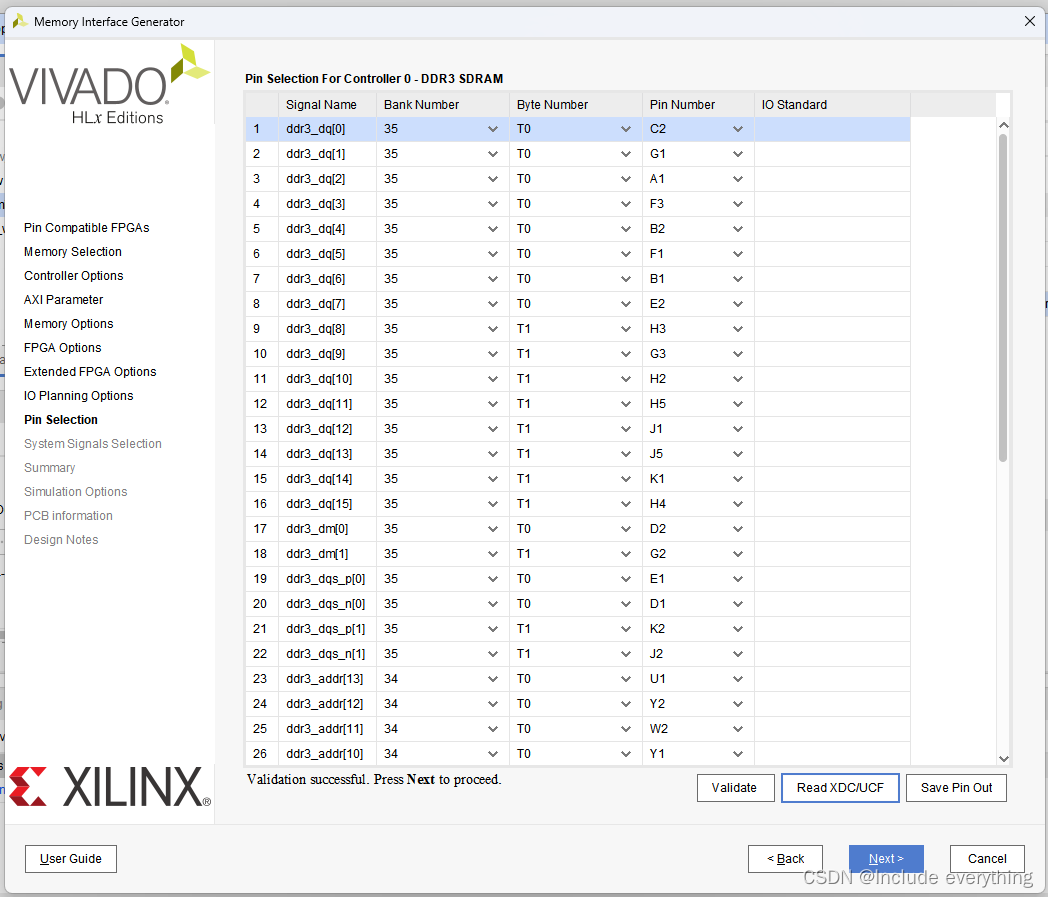This screenshot has width=1048, height=897.
Task: Click pin value W2 for ddr3_addr[11]
Action: pyautogui.click(x=658, y=729)
